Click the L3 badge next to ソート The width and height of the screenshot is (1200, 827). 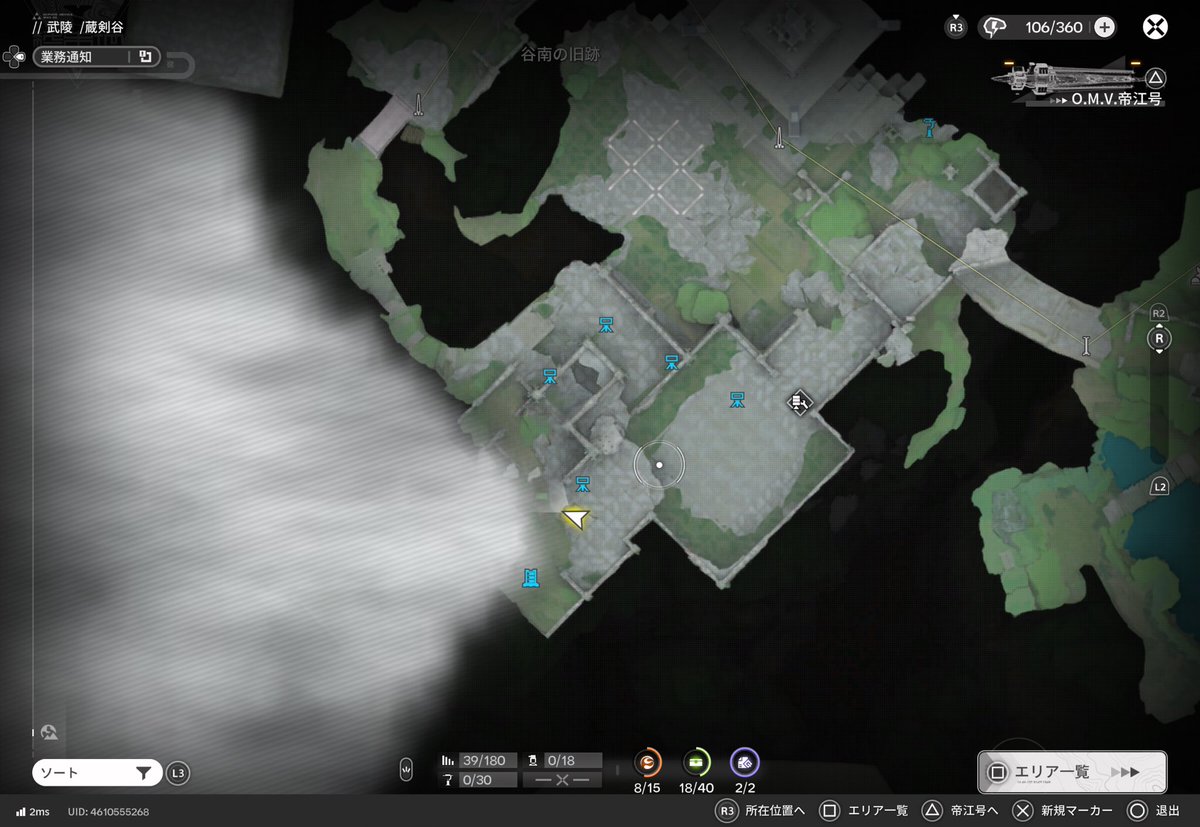click(178, 773)
